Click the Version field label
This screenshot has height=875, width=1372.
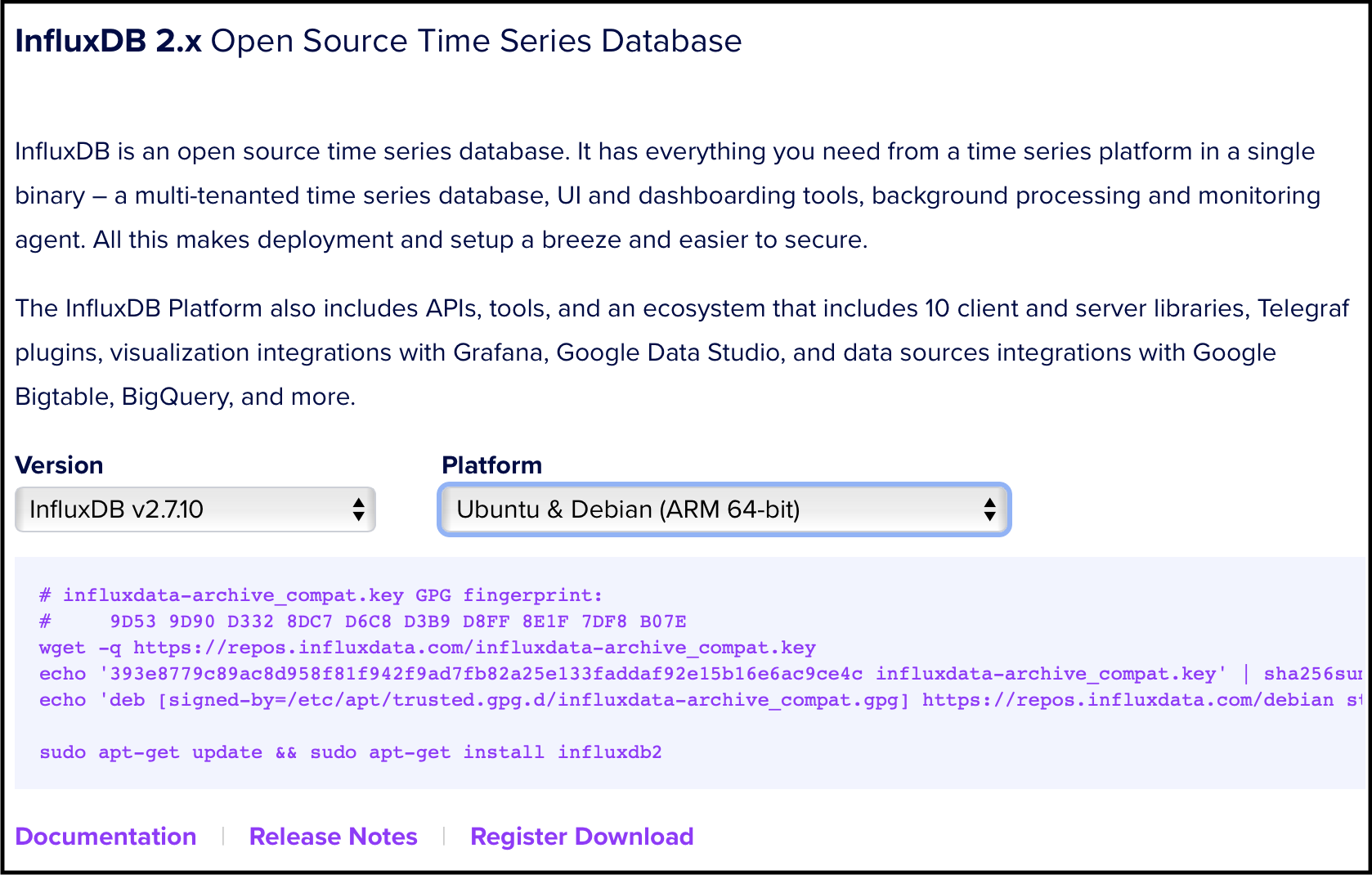point(59,465)
